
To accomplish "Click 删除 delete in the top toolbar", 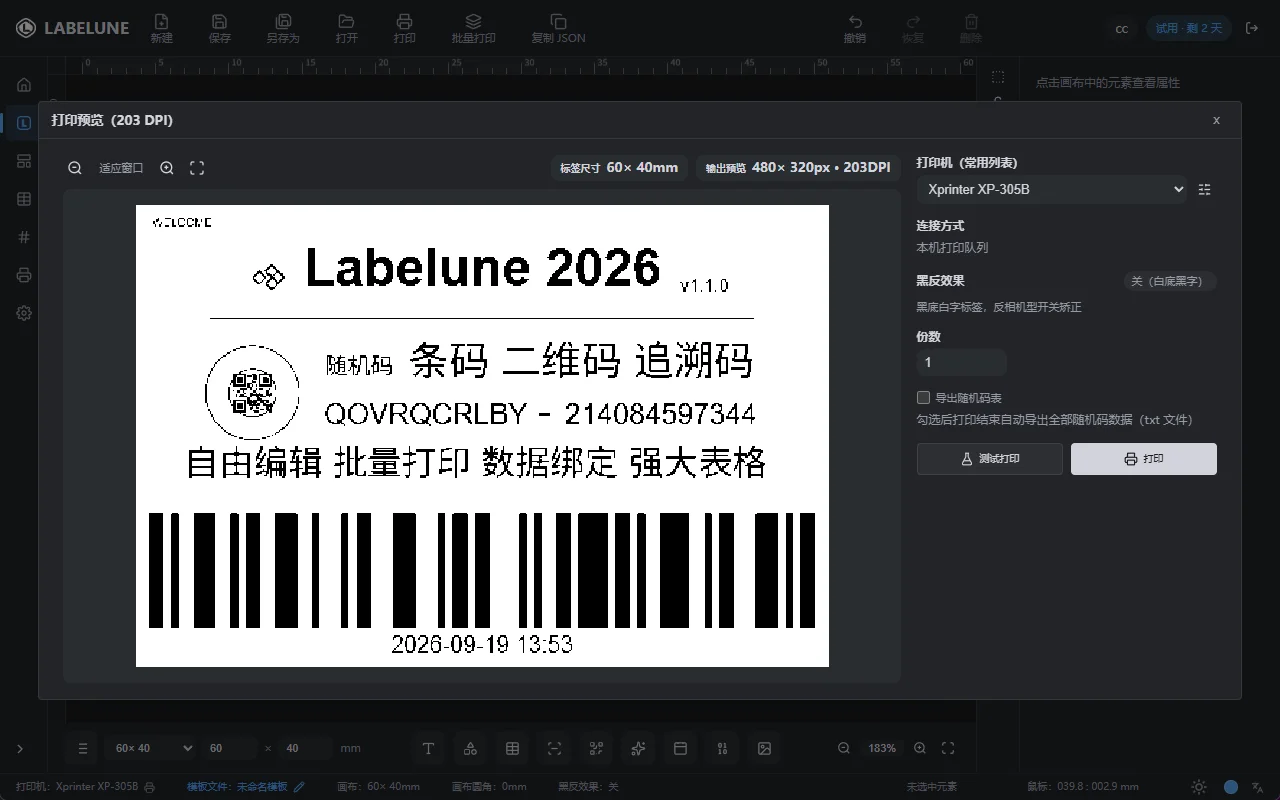I will point(971,28).
